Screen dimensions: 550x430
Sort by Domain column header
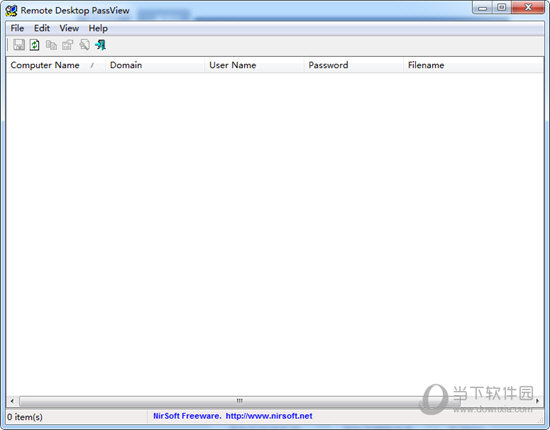pyautogui.click(x=155, y=65)
